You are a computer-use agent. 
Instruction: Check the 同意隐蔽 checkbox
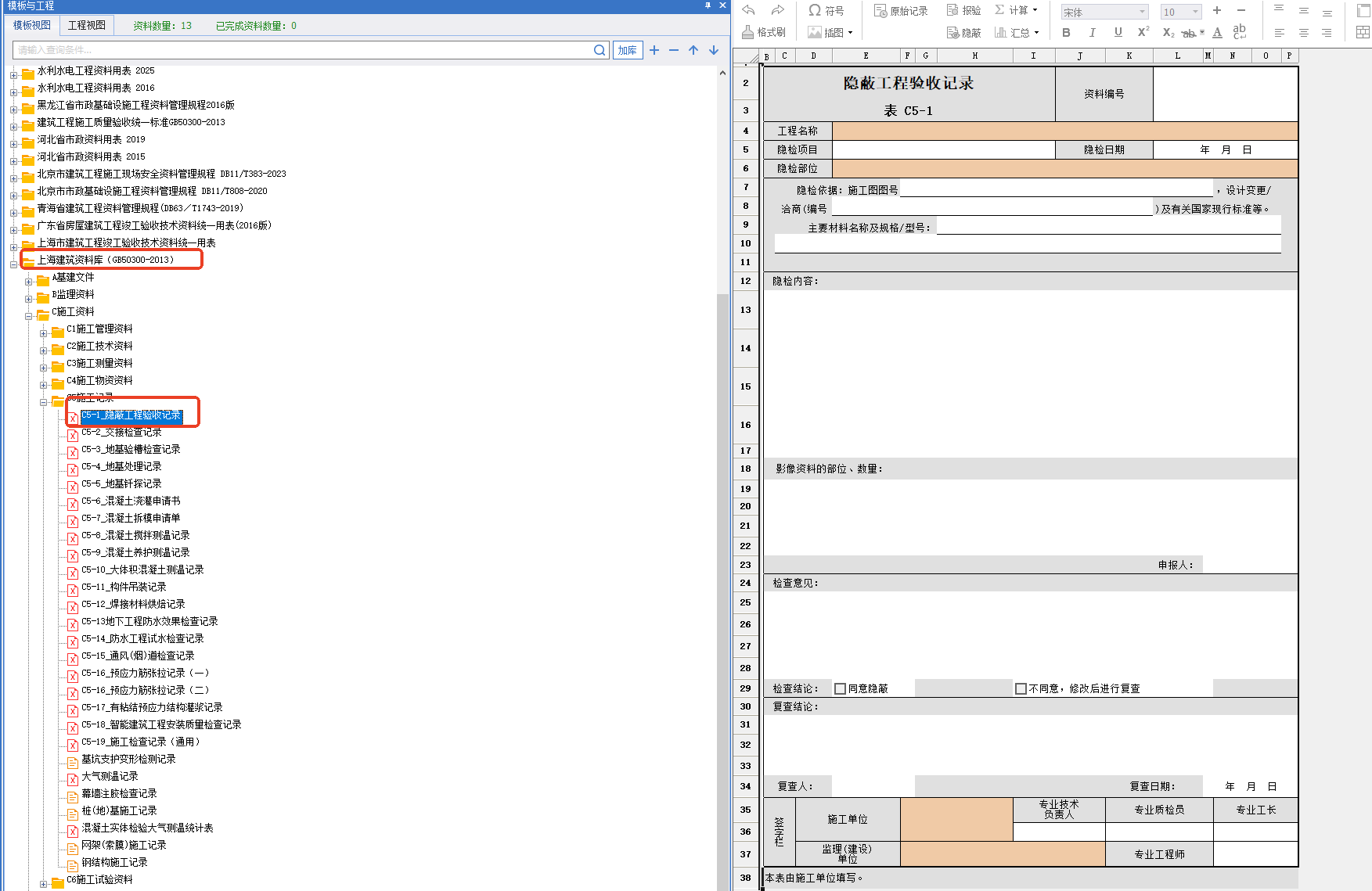point(841,689)
